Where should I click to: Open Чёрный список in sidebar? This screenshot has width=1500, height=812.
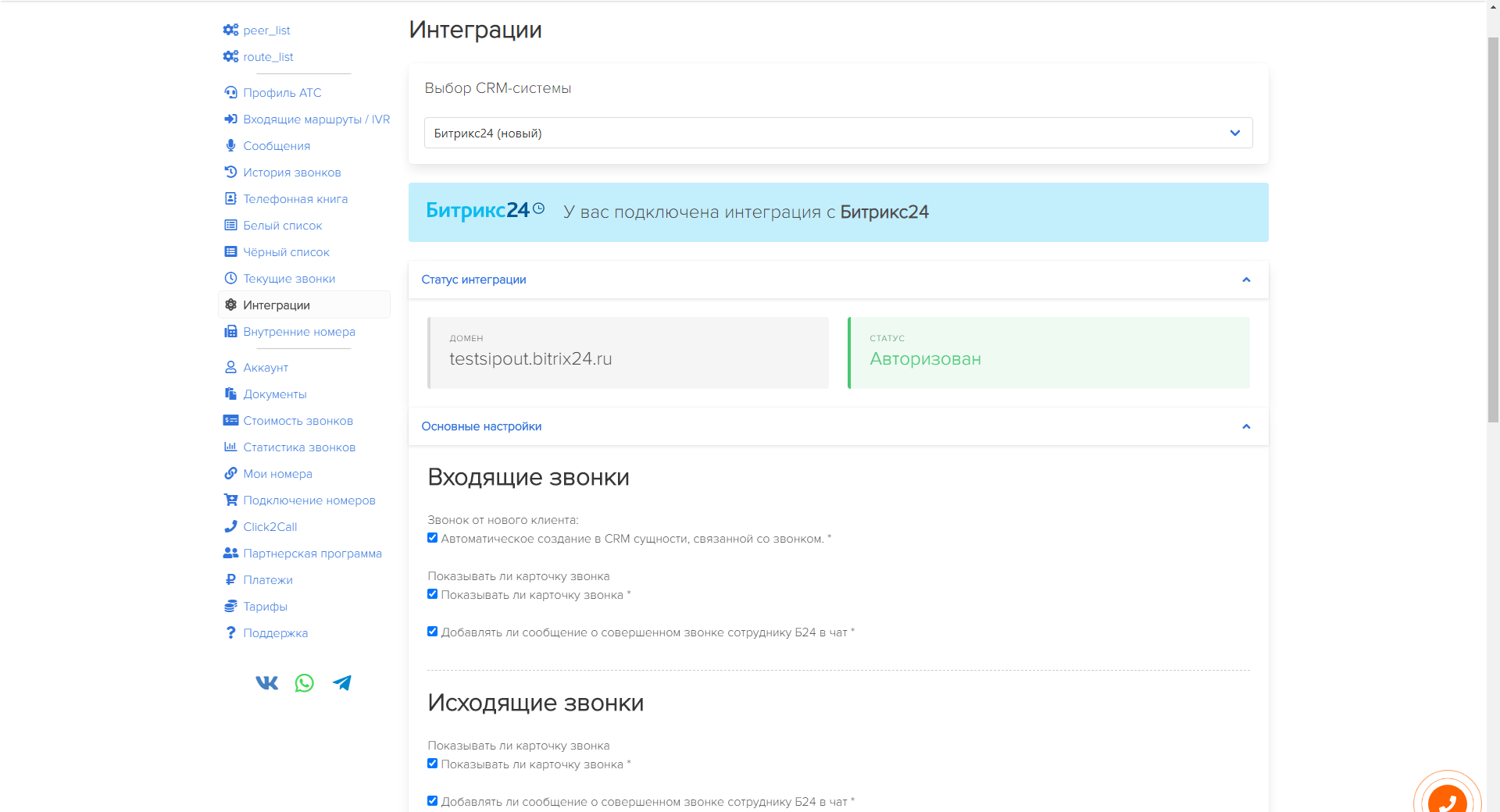coord(286,252)
